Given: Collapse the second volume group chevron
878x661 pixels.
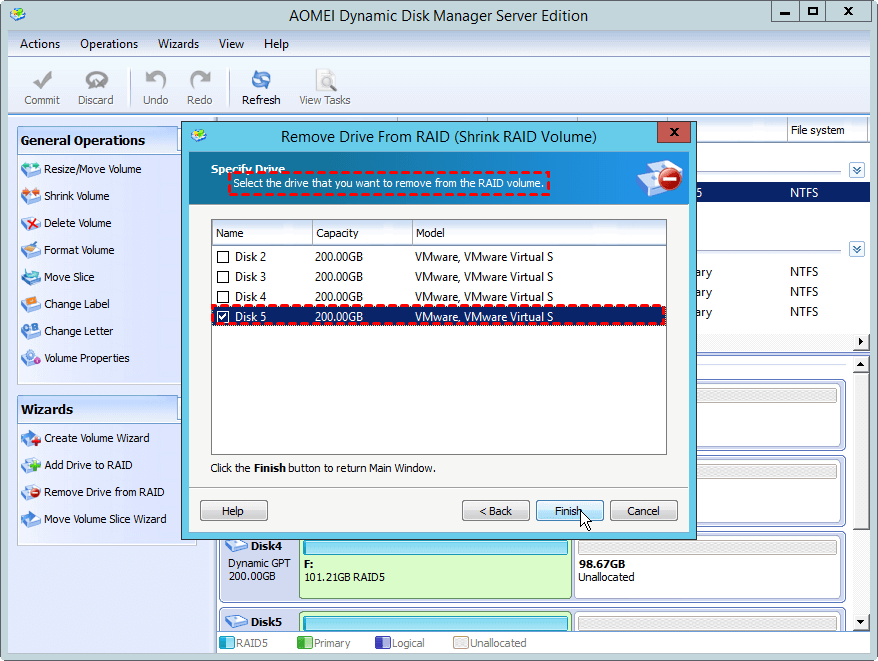Looking at the screenshot, I should pyautogui.click(x=856, y=249).
